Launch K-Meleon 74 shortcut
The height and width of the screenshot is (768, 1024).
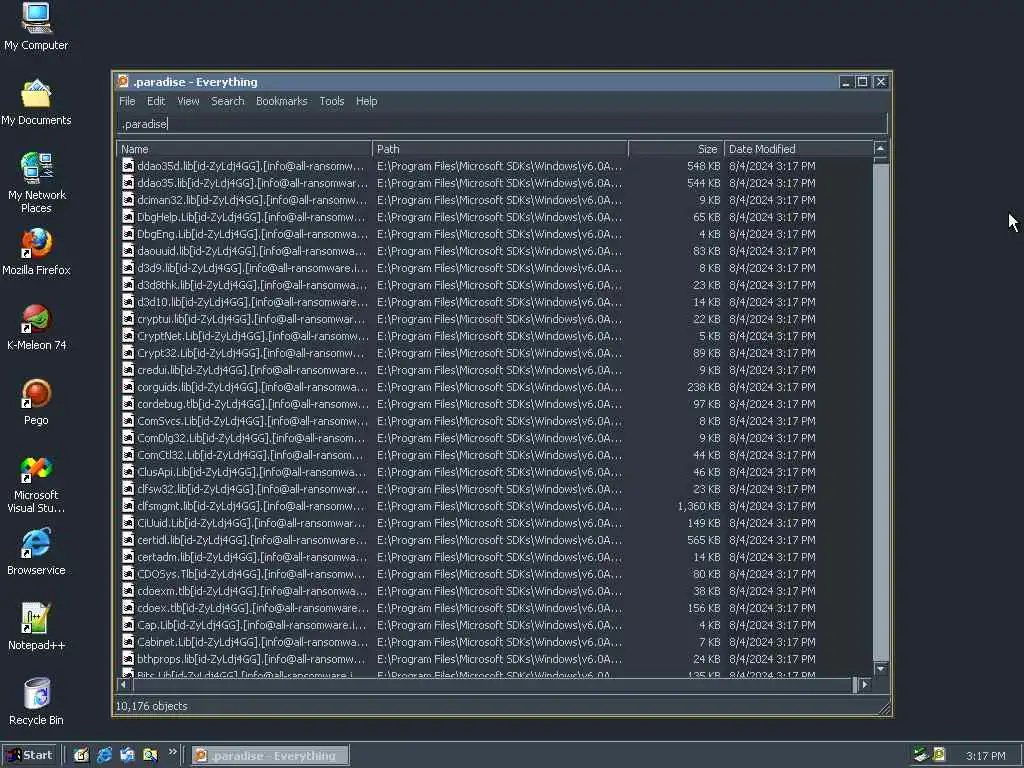coord(36,327)
